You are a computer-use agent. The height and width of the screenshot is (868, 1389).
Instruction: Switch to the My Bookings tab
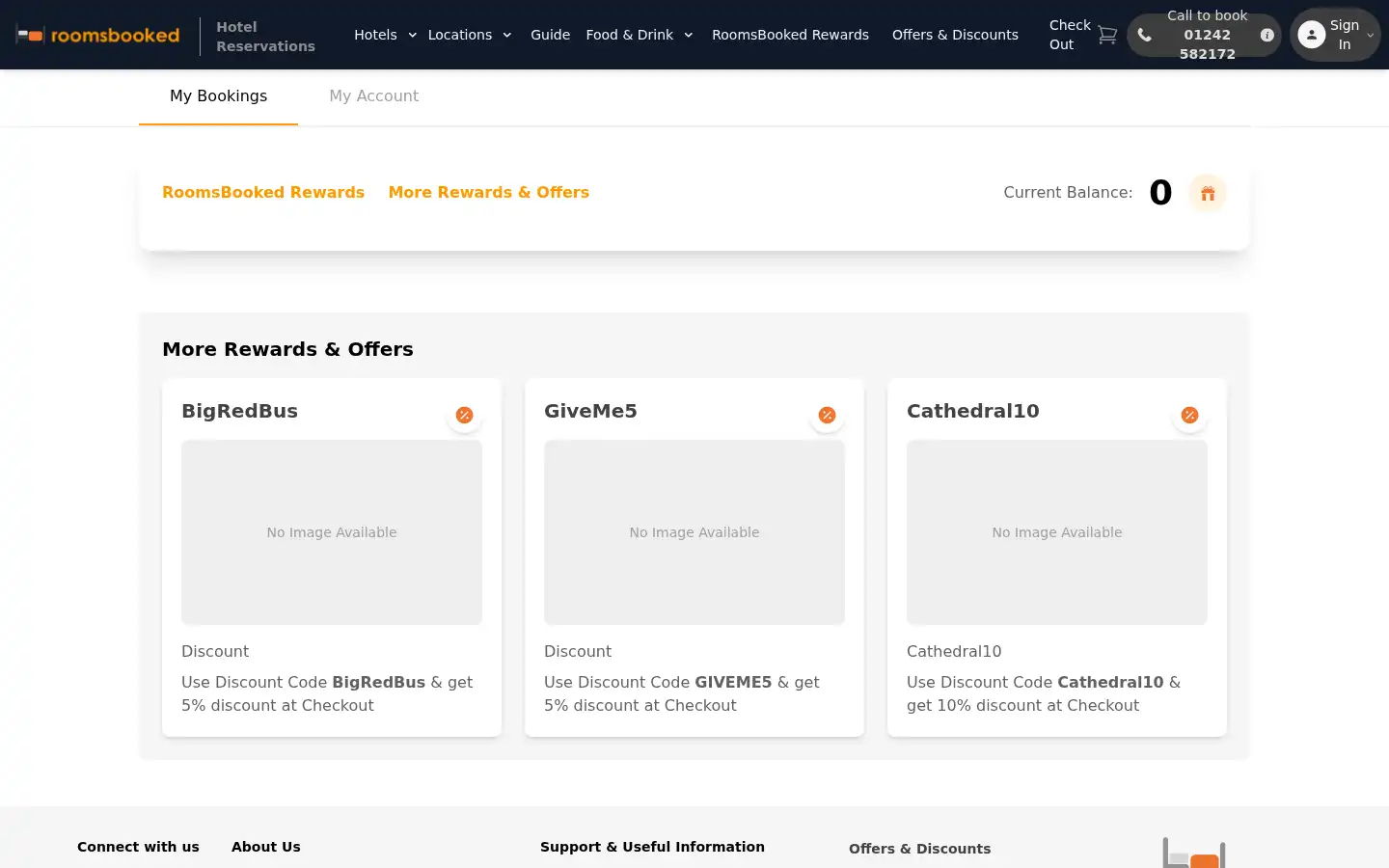point(218,96)
